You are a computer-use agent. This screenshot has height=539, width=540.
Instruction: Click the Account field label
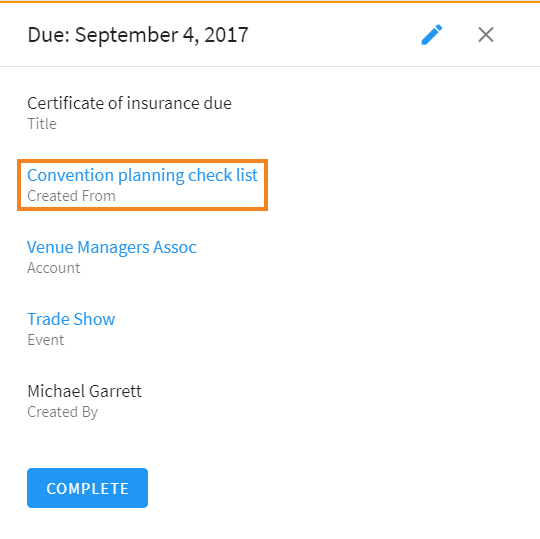[x=54, y=268]
